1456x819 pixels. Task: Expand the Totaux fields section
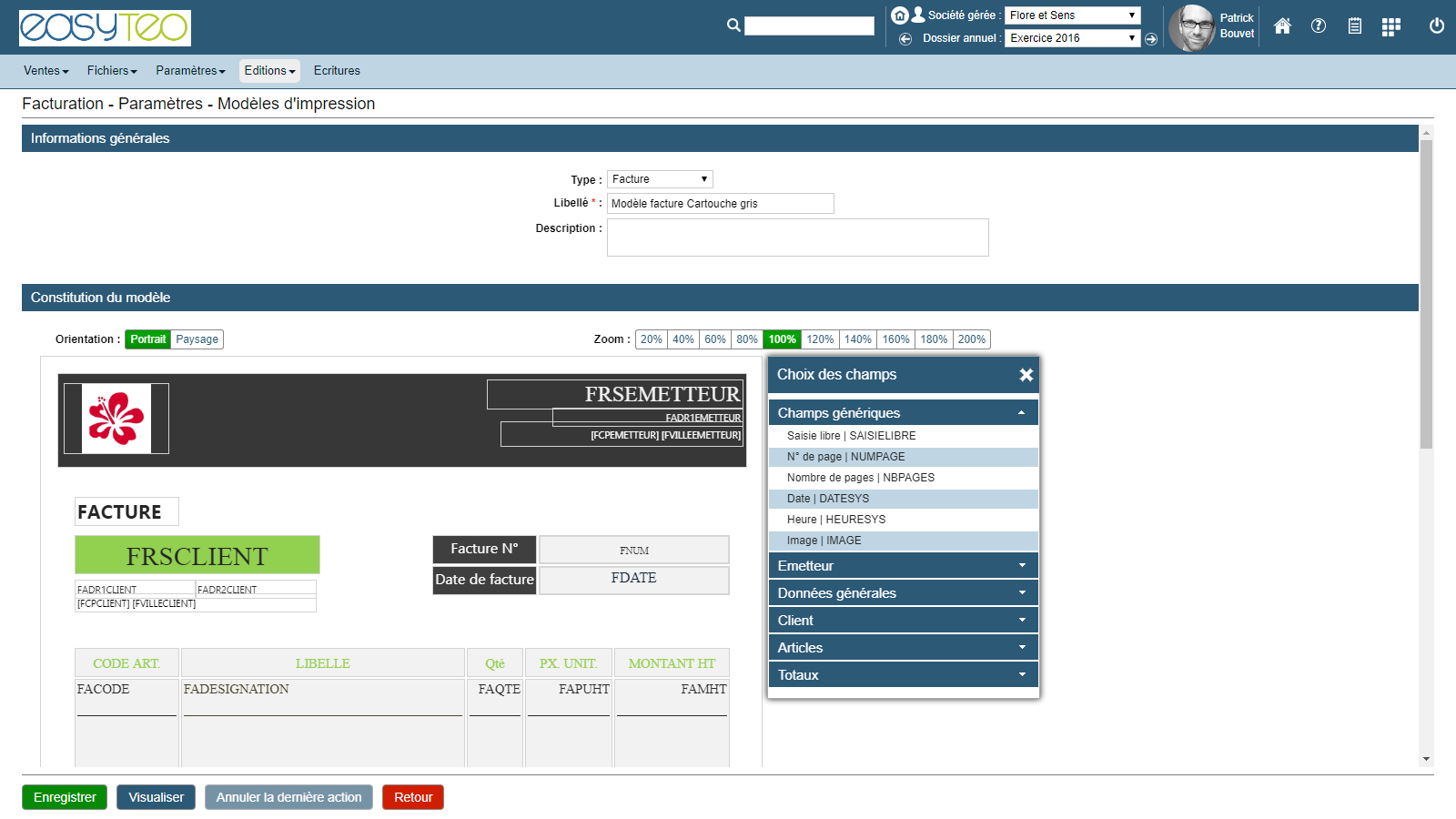(x=903, y=675)
